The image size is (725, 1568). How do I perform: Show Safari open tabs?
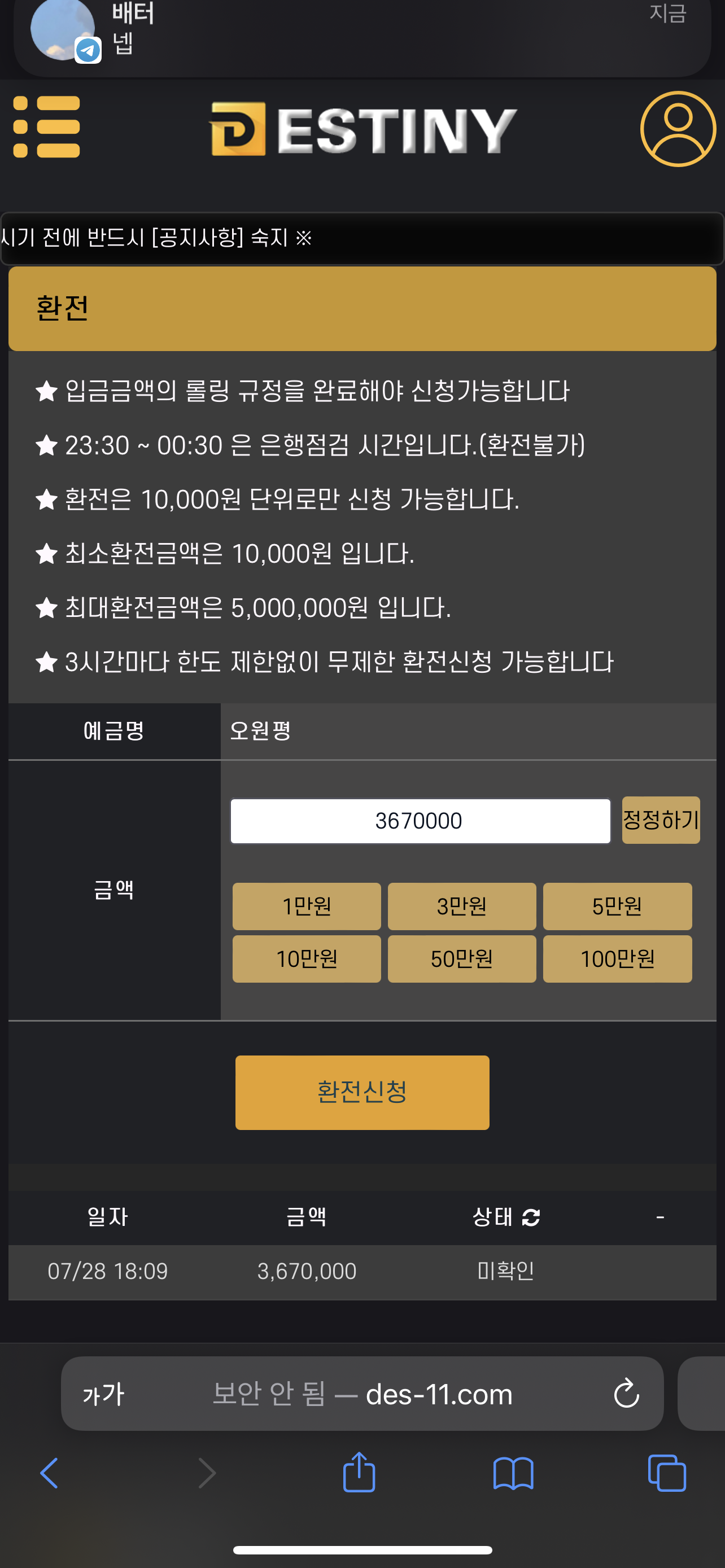click(667, 1473)
